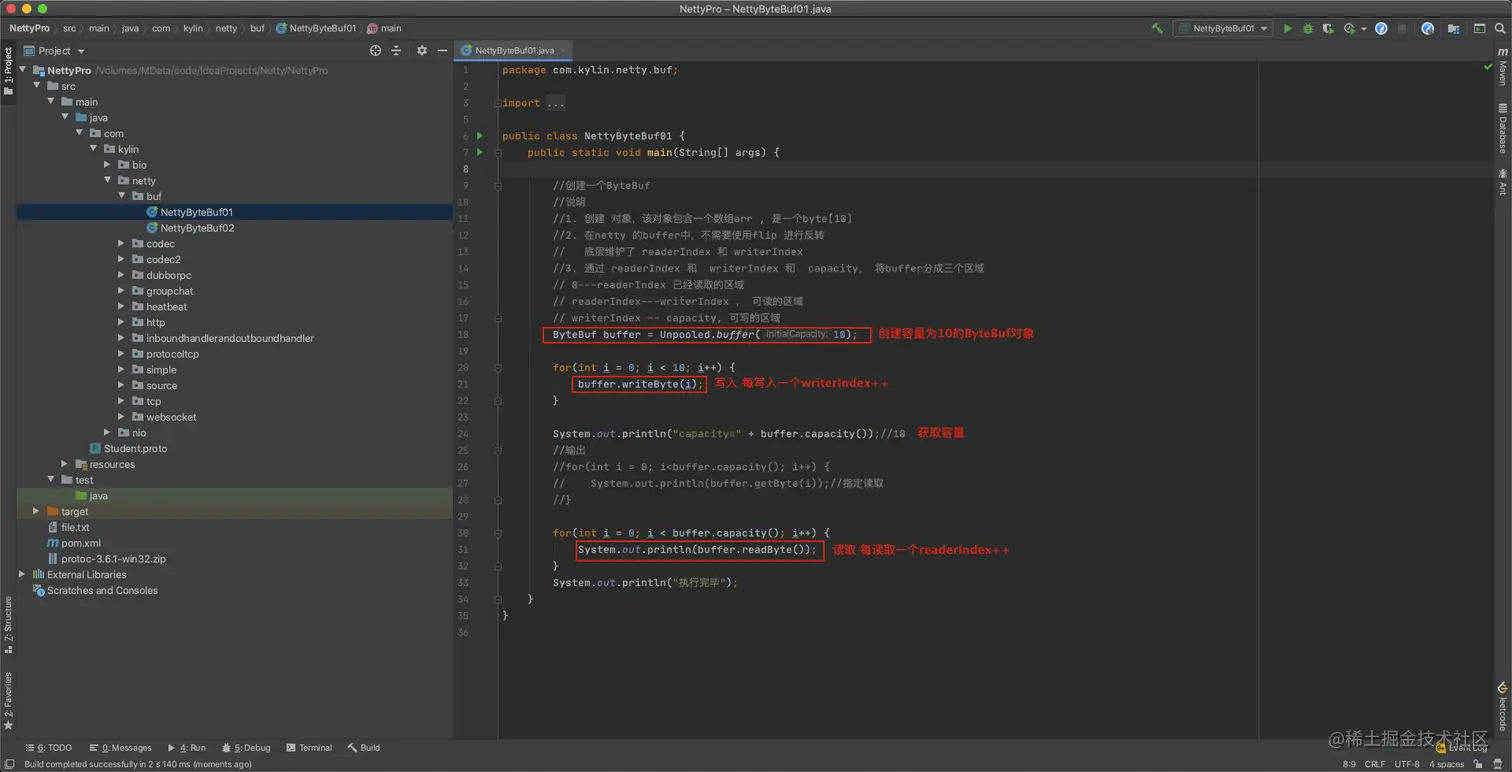The width and height of the screenshot is (1512, 772).
Task: Expand the folded import statement
Action: [x=555, y=103]
